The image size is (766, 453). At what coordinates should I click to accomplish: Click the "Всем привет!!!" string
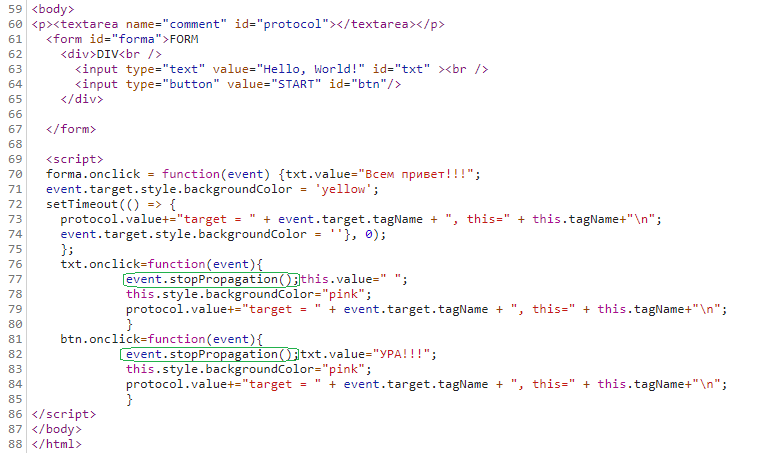416,174
